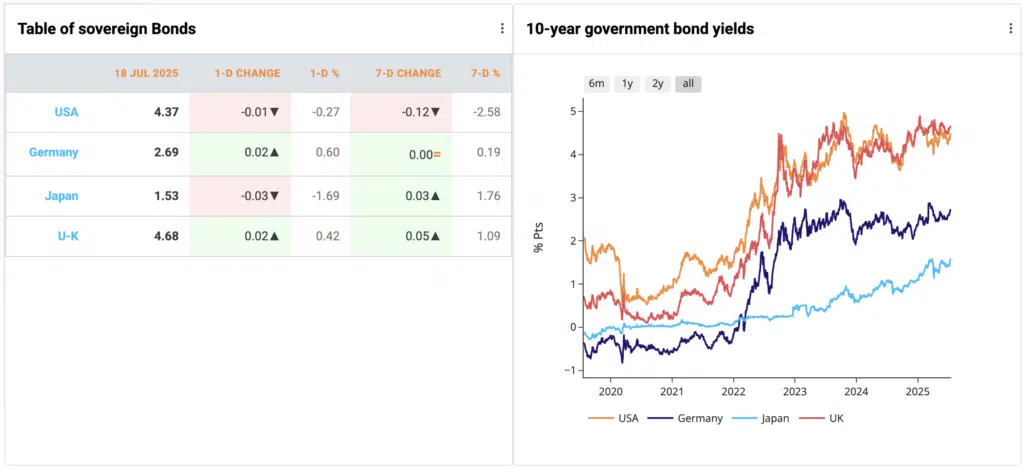Open the bond yields chart kebab menu
This screenshot has height=470, width=1024.
point(1012,28)
